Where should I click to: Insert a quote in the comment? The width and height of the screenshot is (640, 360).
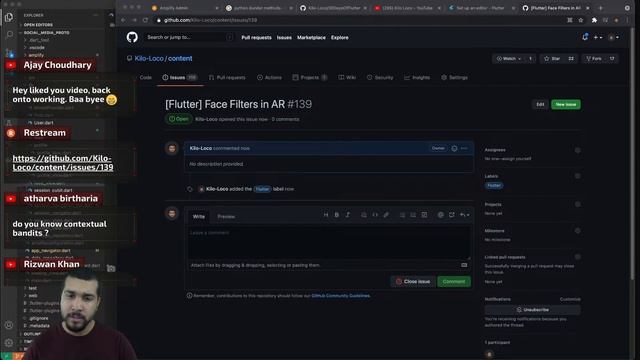(x=364, y=215)
